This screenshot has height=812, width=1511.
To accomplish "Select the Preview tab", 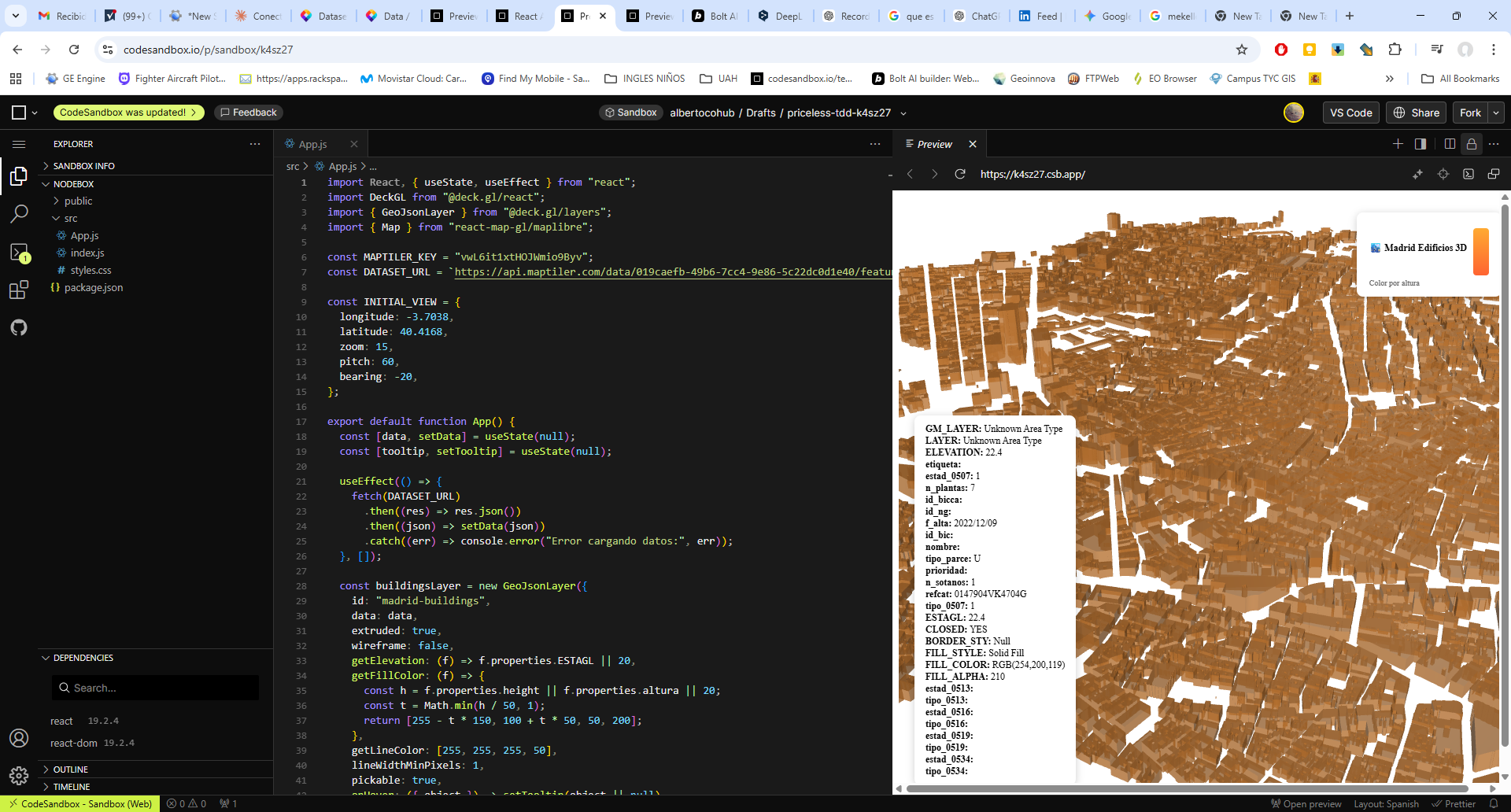I will tap(934, 144).
